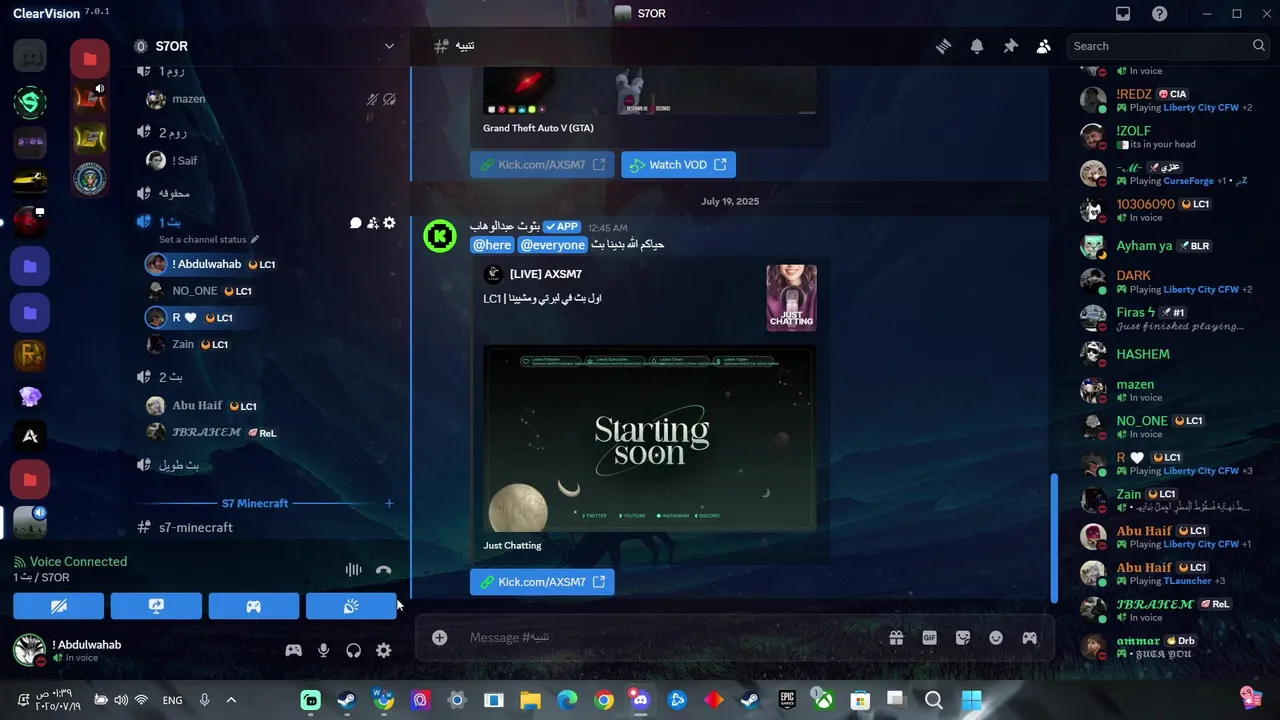The width and height of the screenshot is (1280, 720).
Task: Expand the S7OR server dropdown menu
Action: 389,46
